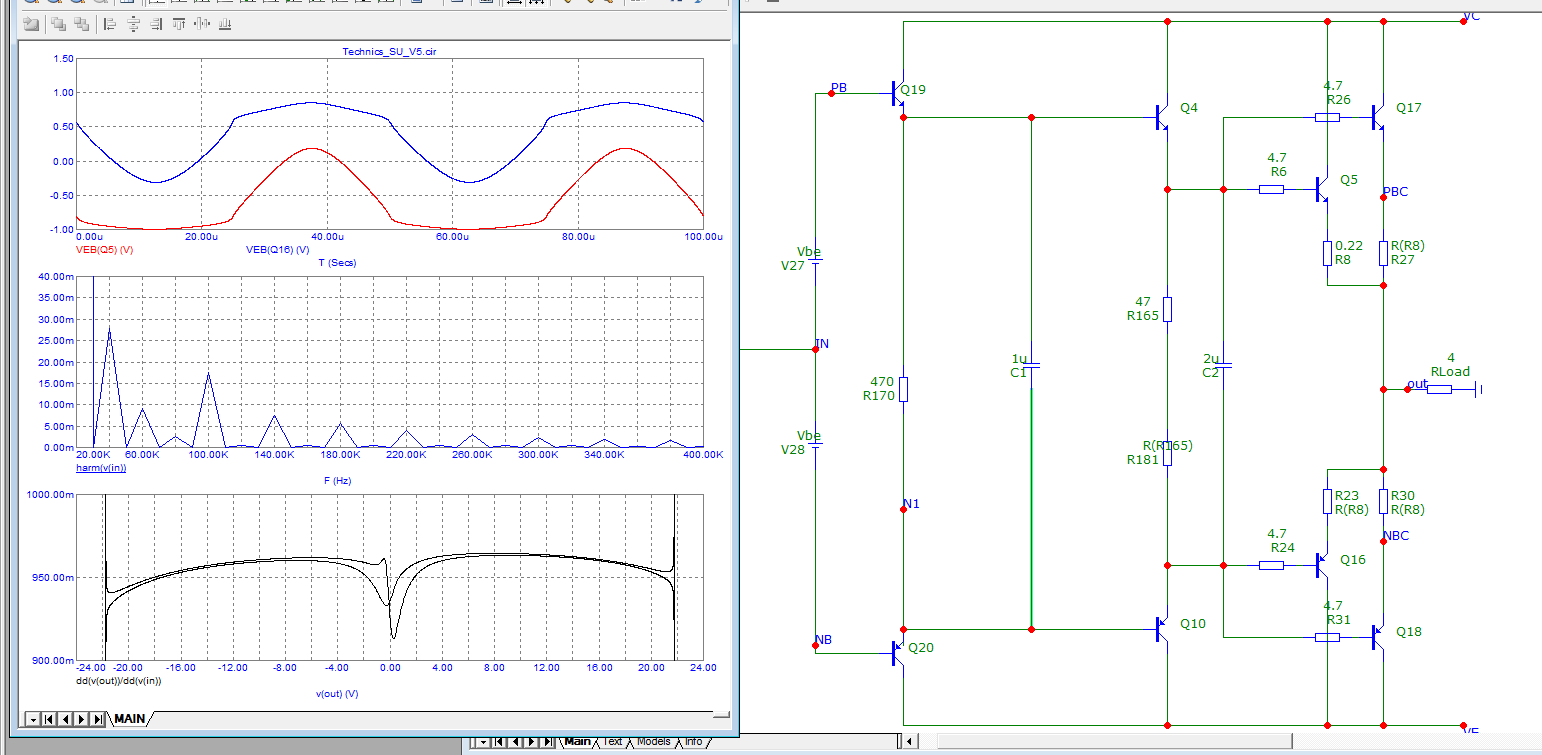Select resistor R27 symbol

(x=1383, y=253)
